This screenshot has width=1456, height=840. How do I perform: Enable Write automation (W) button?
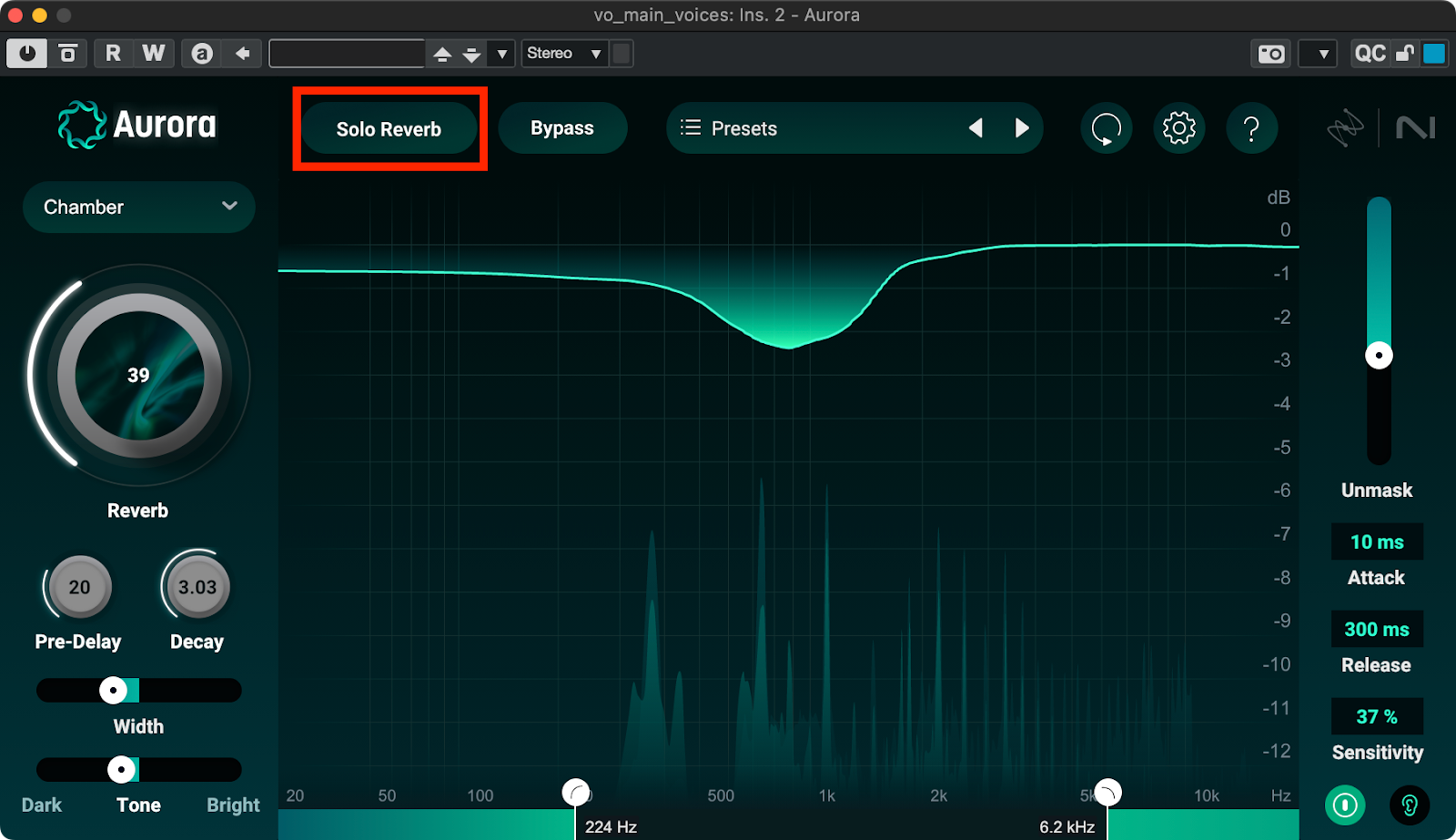pos(154,53)
